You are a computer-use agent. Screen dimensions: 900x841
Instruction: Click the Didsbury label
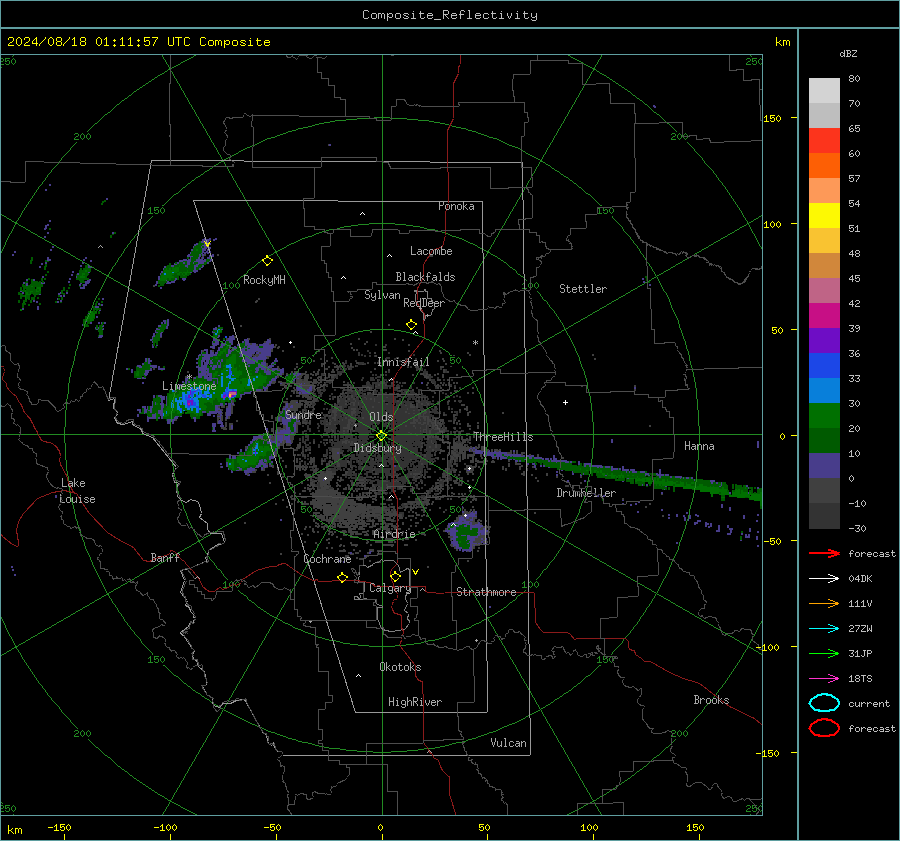coord(378,448)
